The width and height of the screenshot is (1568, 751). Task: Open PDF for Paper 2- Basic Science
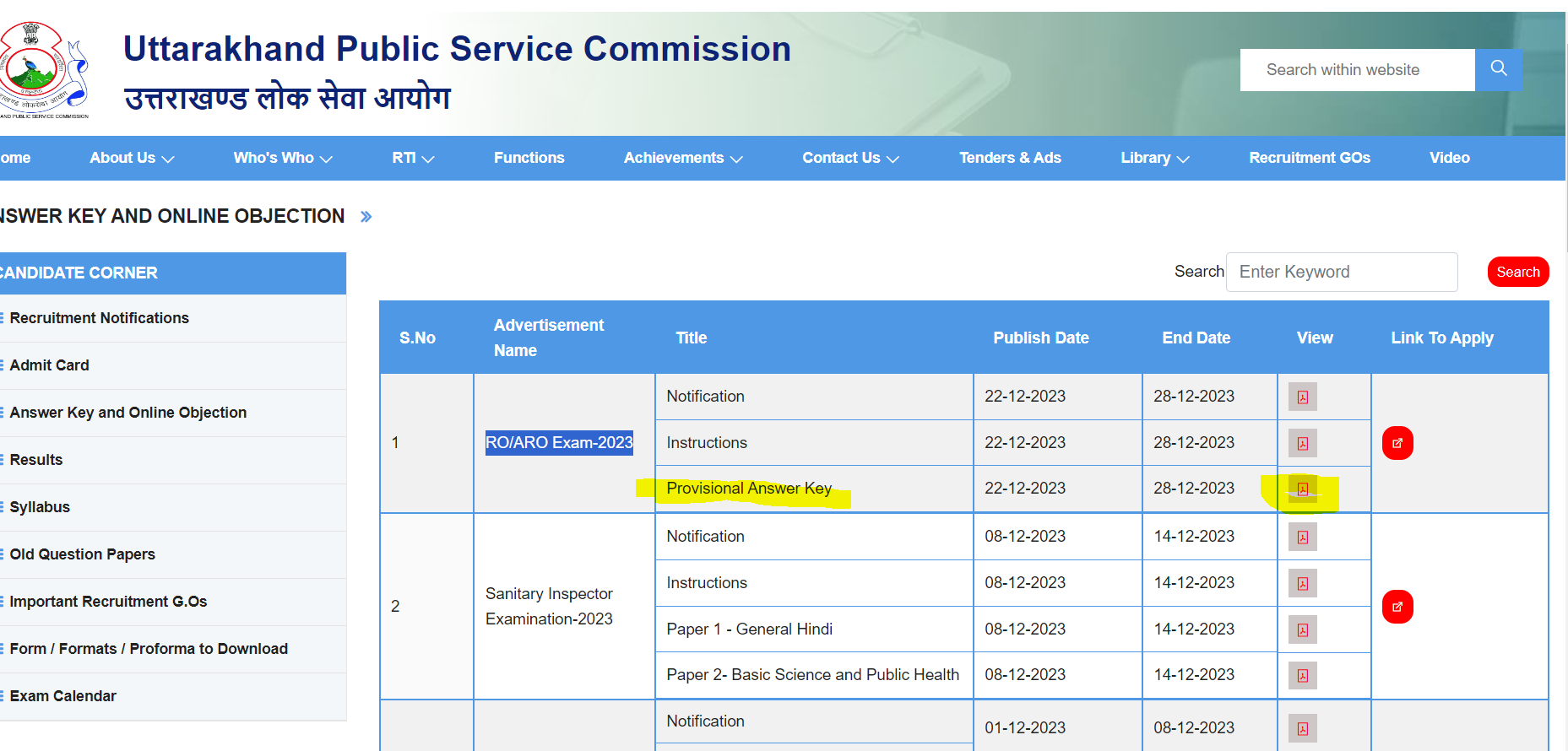pyautogui.click(x=1303, y=675)
